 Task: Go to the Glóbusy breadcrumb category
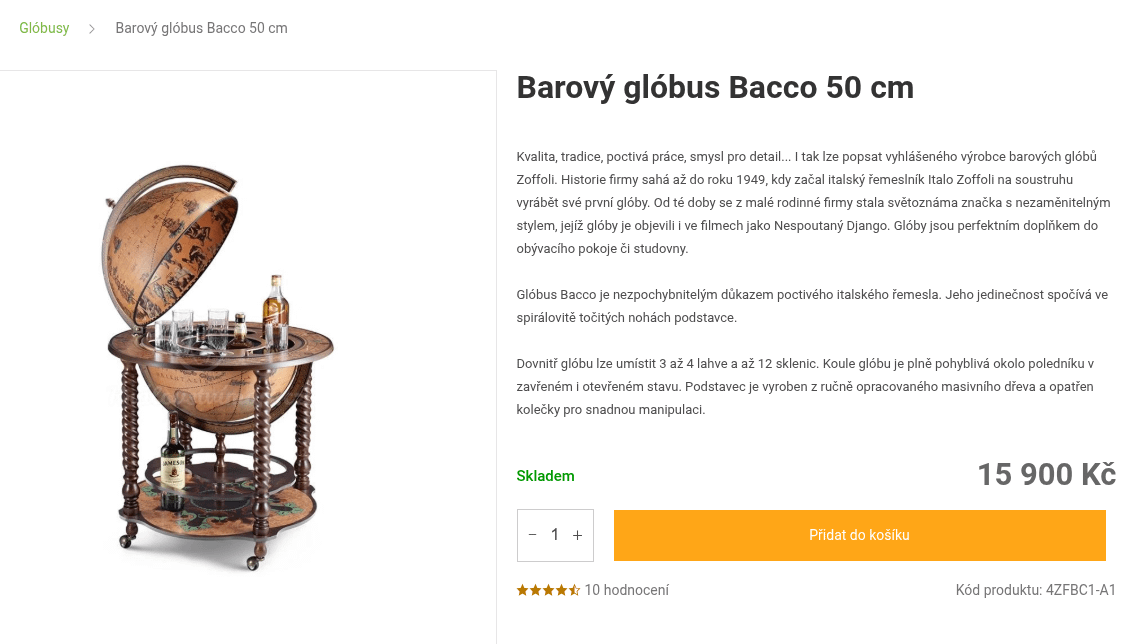click(x=44, y=28)
